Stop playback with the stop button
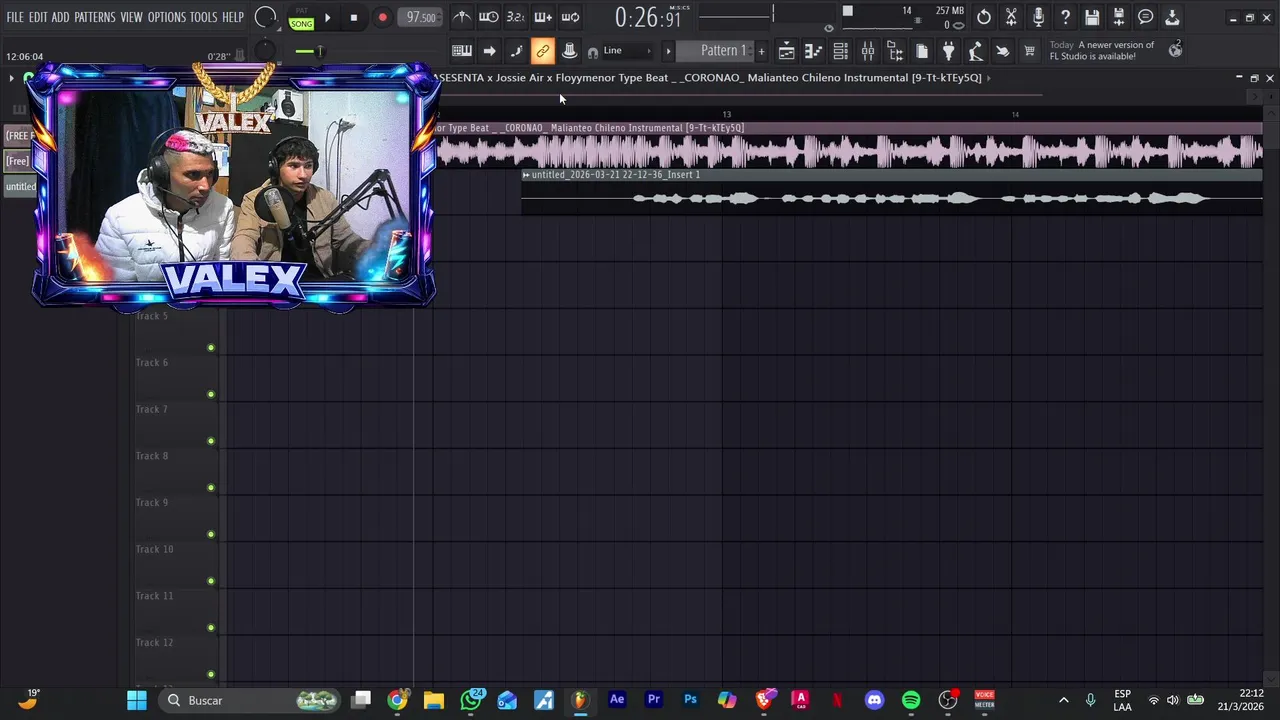Image resolution: width=1280 pixels, height=720 pixels. click(353, 17)
